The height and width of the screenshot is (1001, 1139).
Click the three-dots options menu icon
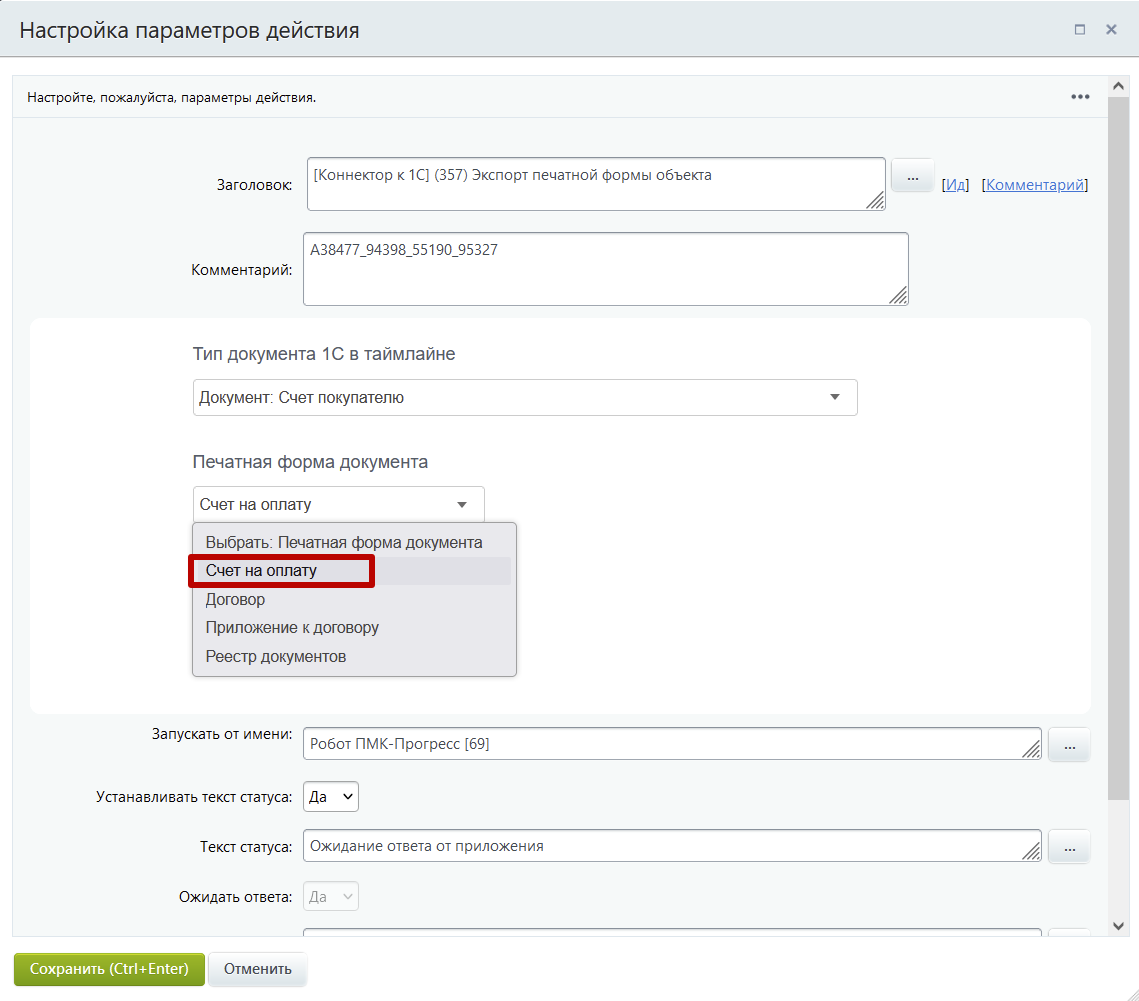(x=1080, y=97)
